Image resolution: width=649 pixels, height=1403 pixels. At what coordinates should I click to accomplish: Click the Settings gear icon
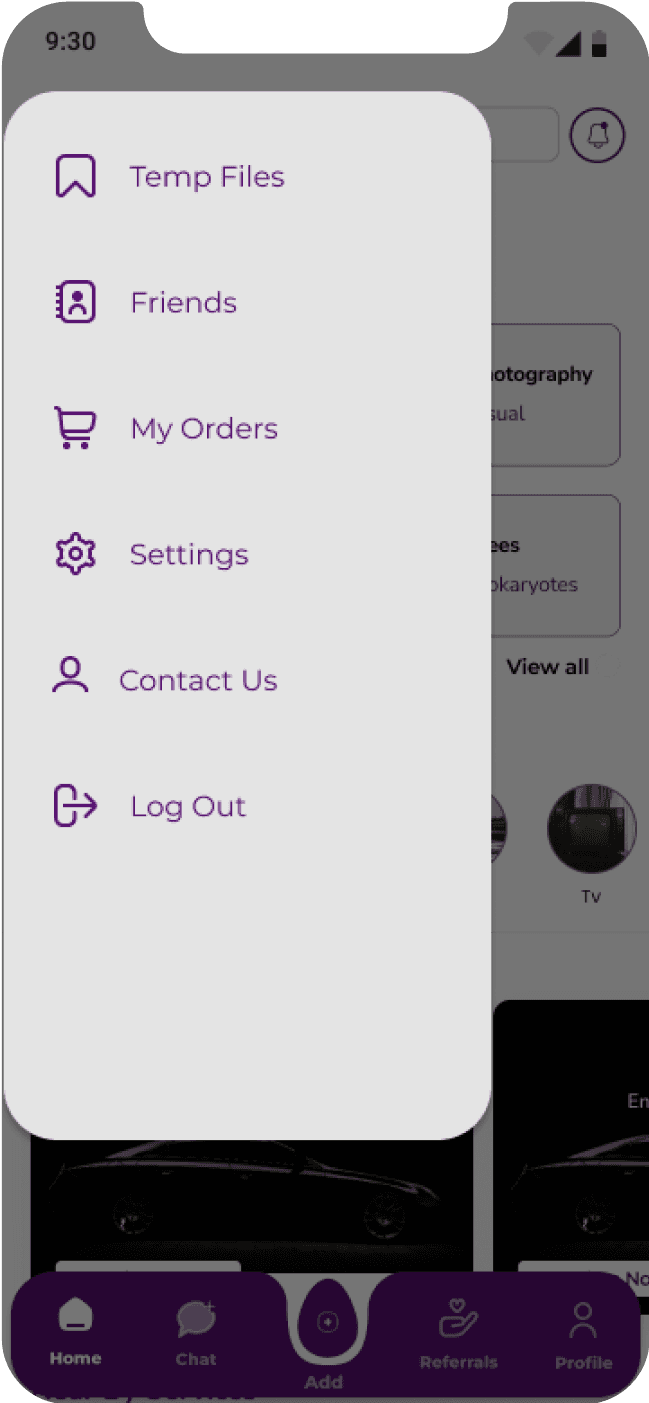click(75, 554)
